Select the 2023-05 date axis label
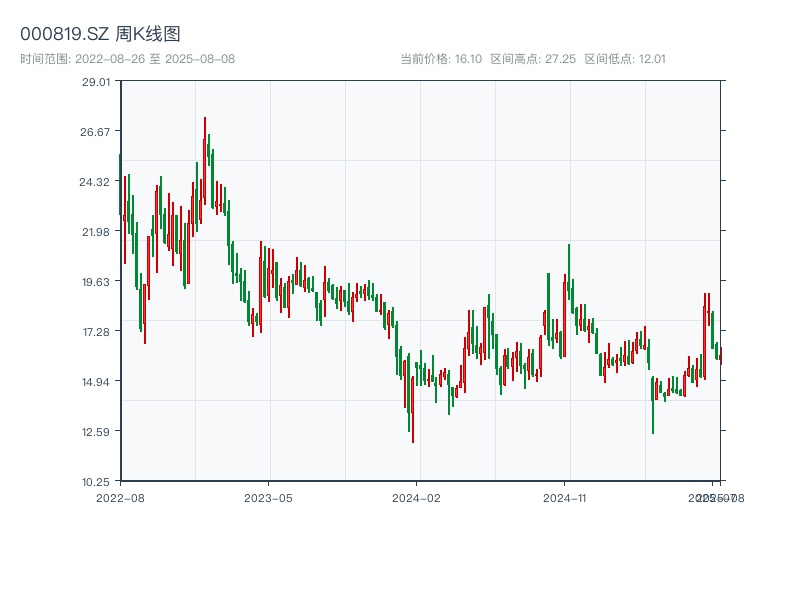 tap(268, 497)
